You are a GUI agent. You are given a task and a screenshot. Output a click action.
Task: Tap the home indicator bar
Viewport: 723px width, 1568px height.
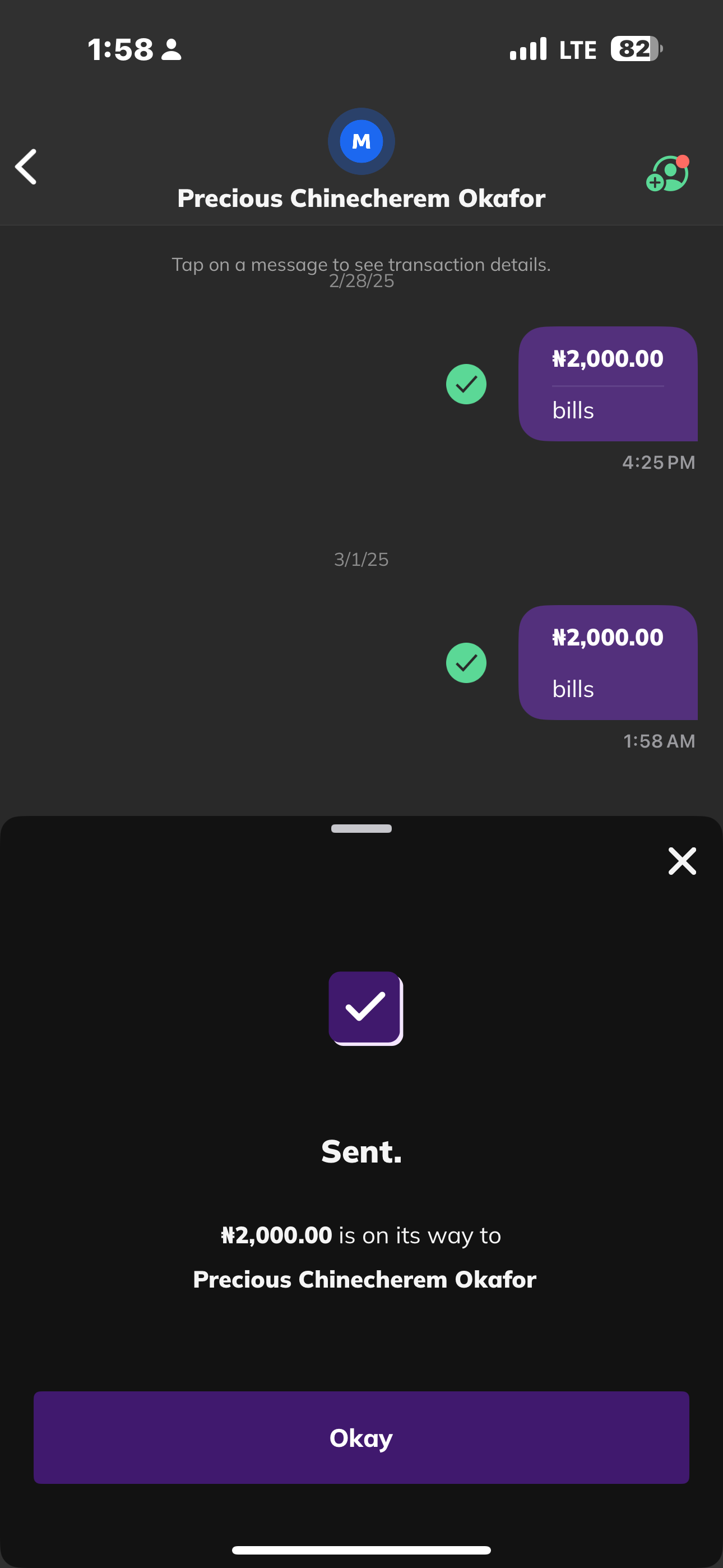pos(361,1549)
